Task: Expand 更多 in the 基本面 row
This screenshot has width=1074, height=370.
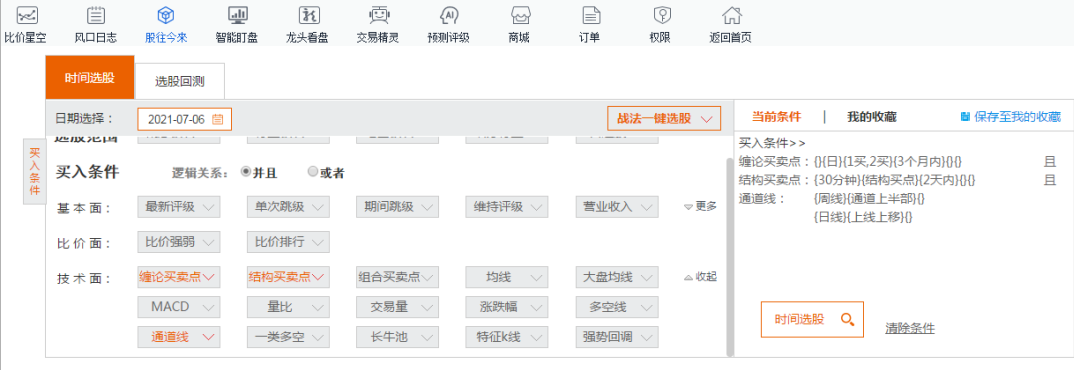Action: point(701,206)
